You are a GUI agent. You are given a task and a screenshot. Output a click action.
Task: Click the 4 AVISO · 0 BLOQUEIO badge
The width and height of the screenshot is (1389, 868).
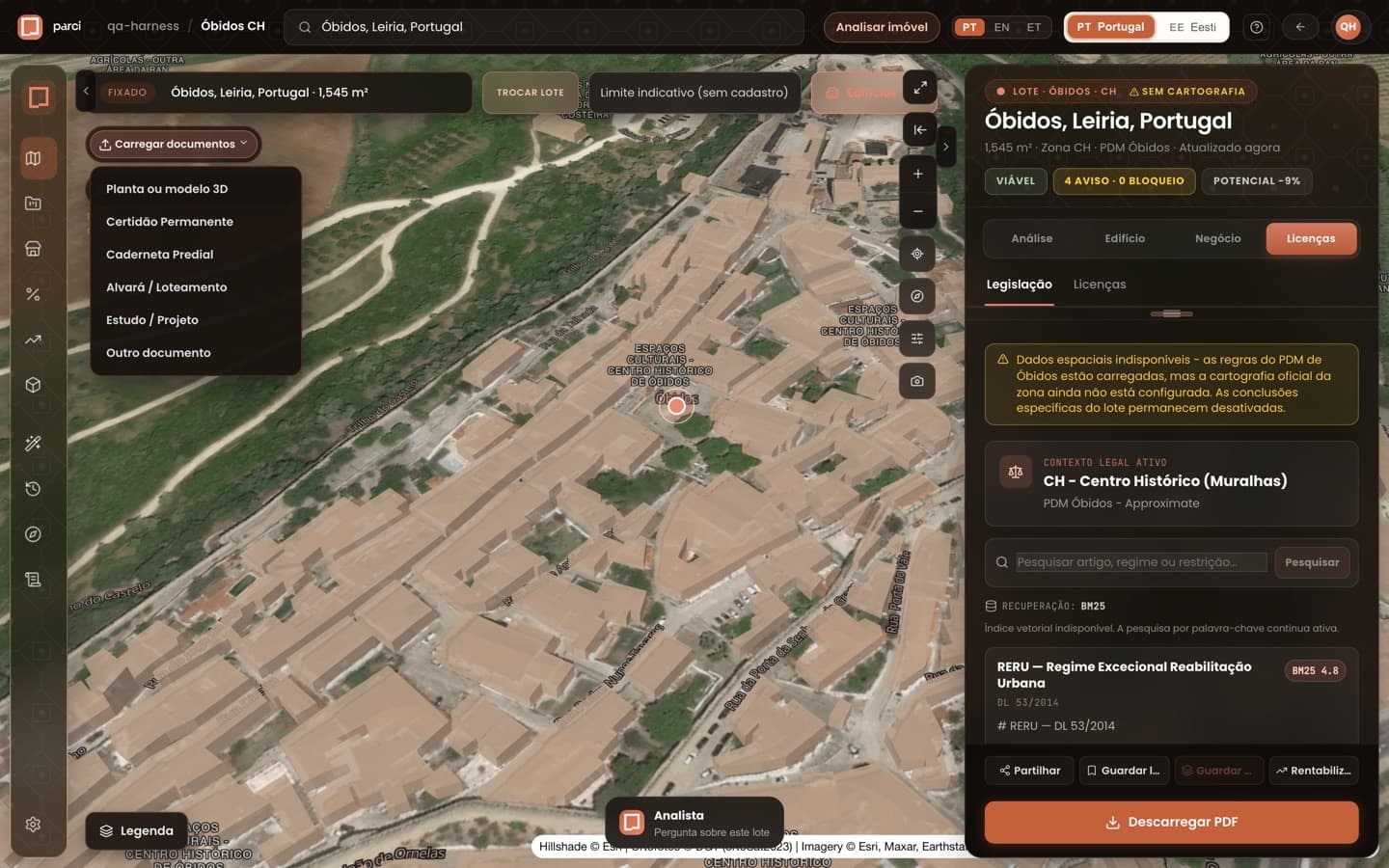(x=1124, y=181)
